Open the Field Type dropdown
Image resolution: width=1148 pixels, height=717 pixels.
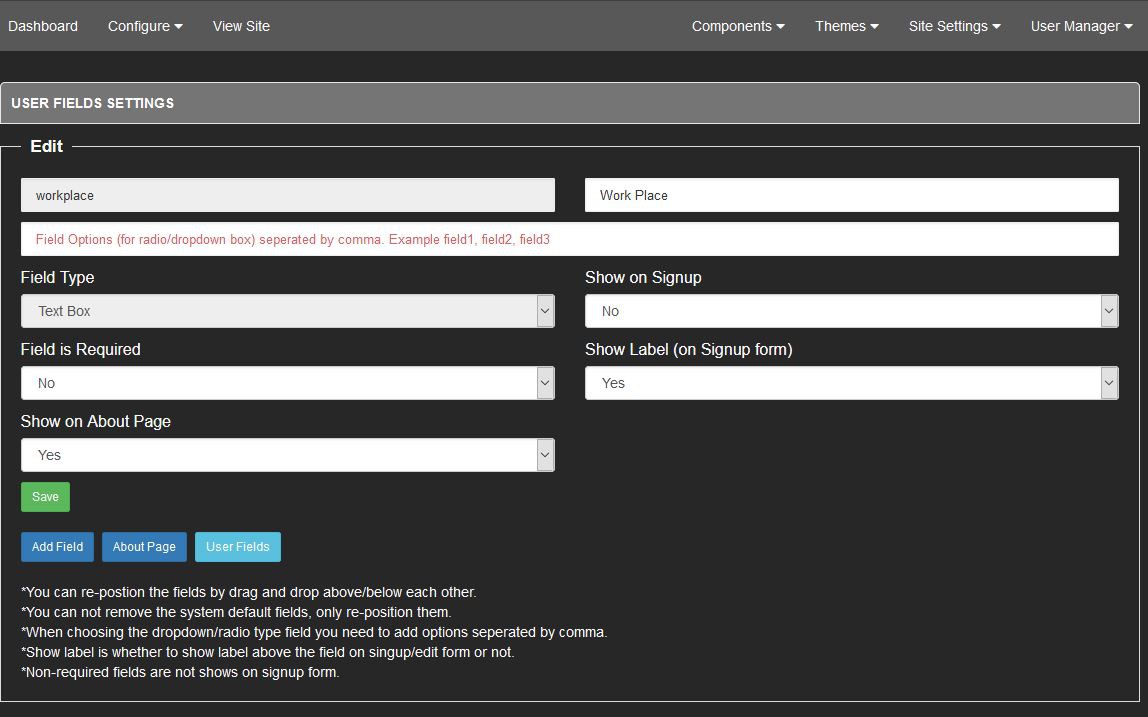click(288, 311)
